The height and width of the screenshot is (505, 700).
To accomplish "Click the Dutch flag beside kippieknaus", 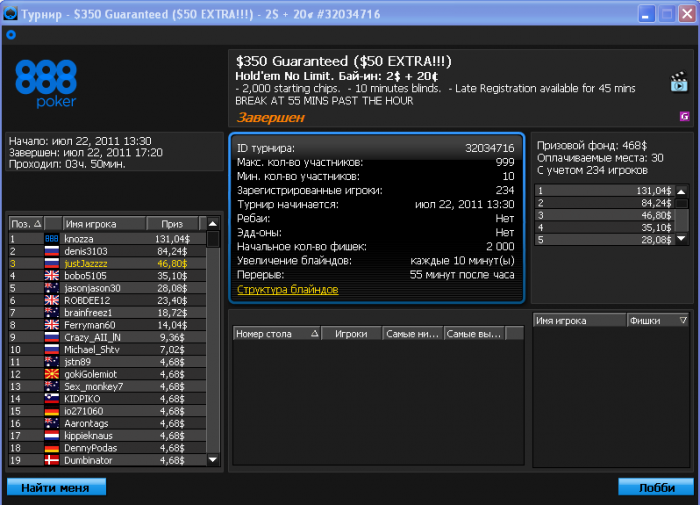I will coord(52,435).
